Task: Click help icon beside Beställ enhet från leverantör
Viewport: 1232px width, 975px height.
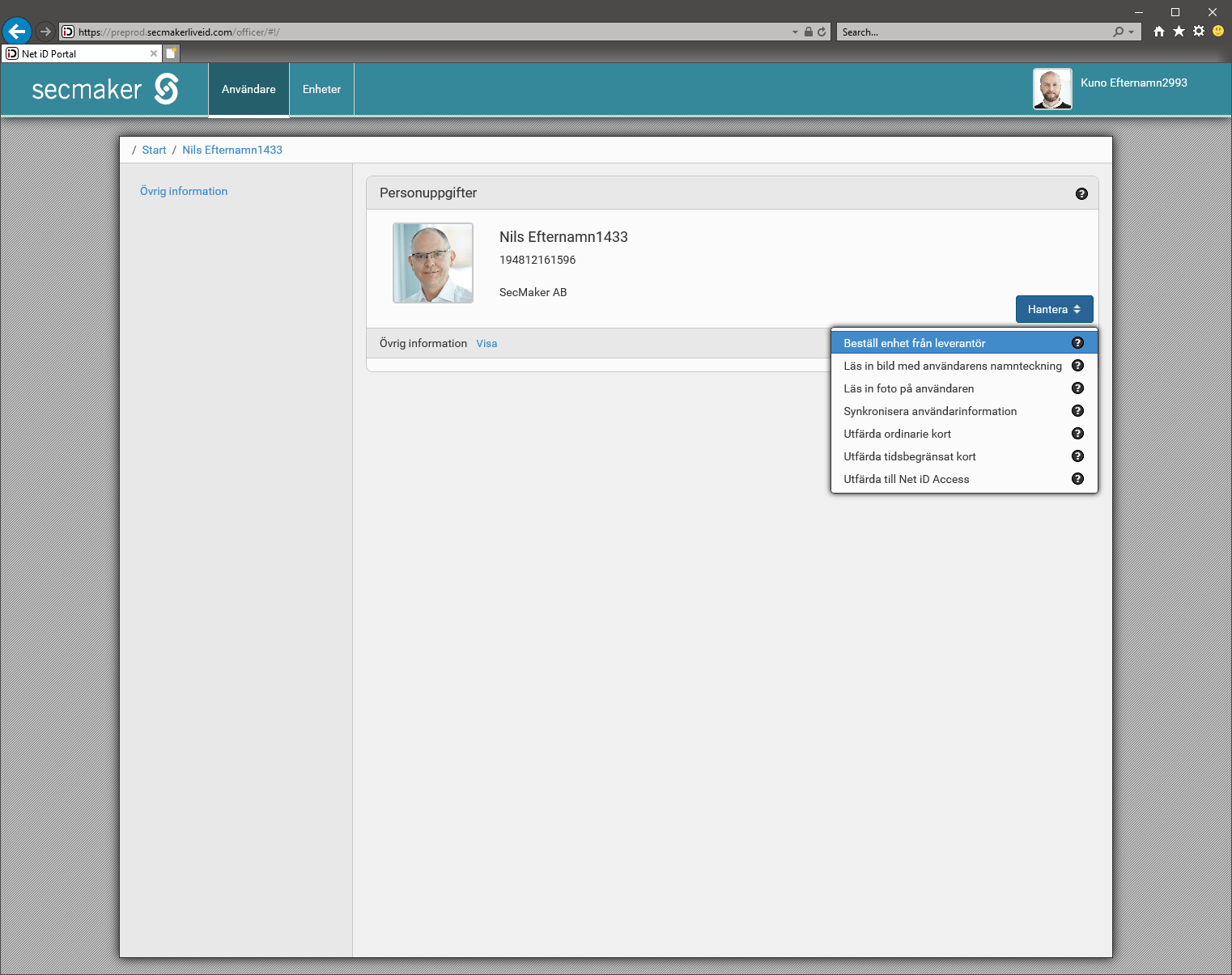Action: point(1077,343)
